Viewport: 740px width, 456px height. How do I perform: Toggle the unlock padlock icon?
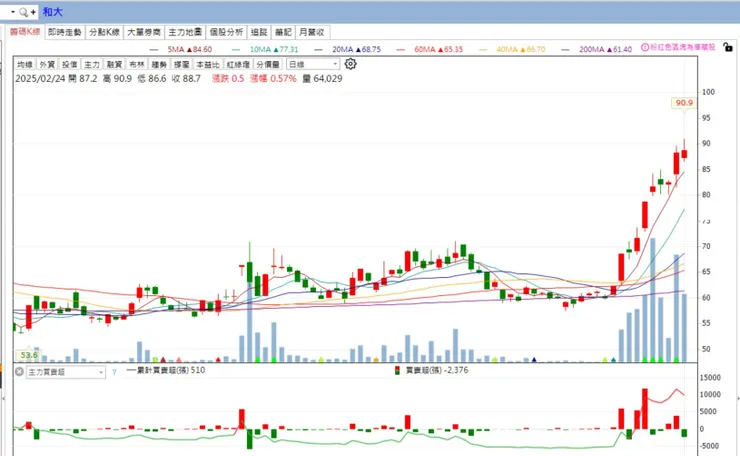(728, 47)
